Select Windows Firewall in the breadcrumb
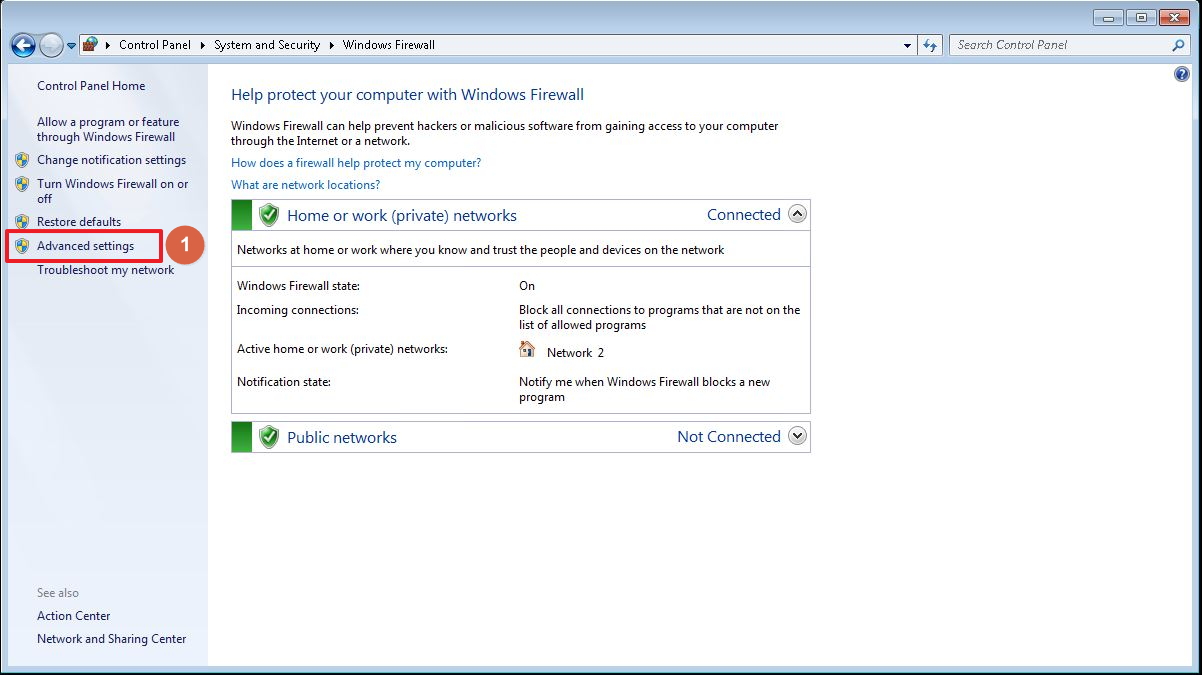Image resolution: width=1202 pixels, height=675 pixels. 389,45
